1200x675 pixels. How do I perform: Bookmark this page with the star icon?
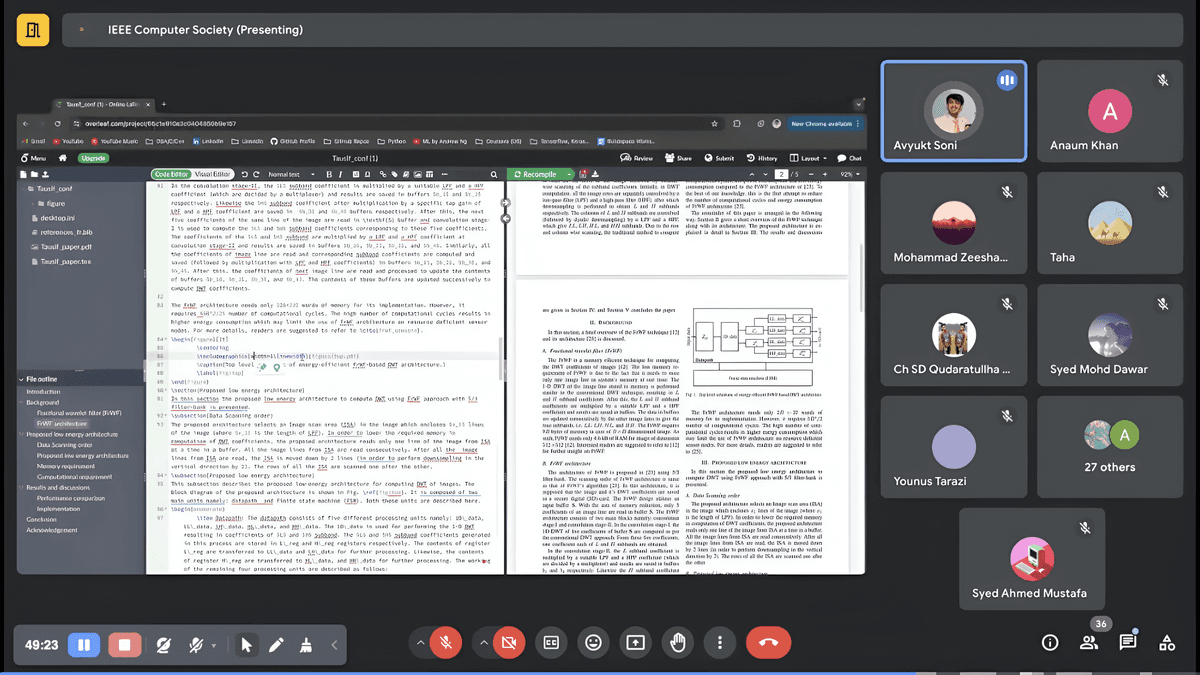pos(715,124)
